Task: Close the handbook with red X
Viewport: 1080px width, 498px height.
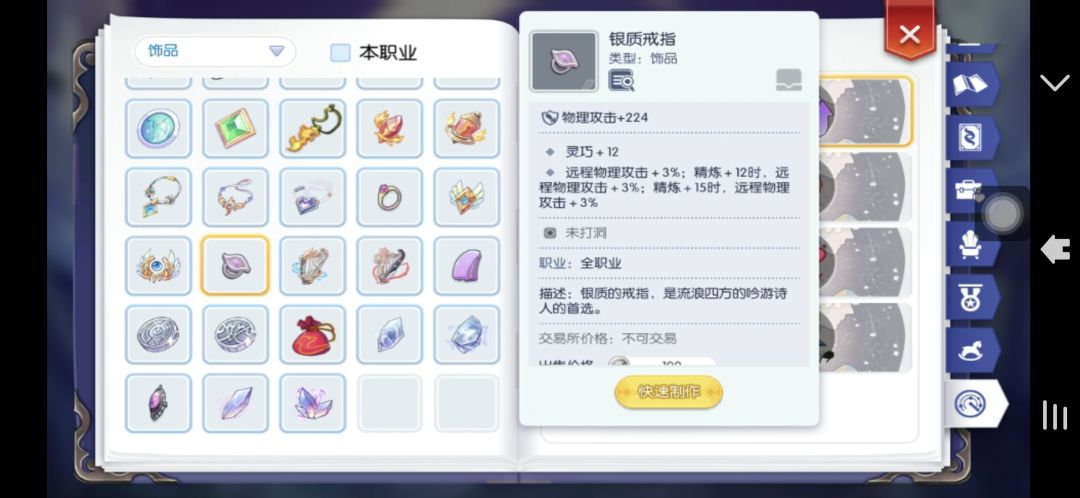Action: click(909, 33)
